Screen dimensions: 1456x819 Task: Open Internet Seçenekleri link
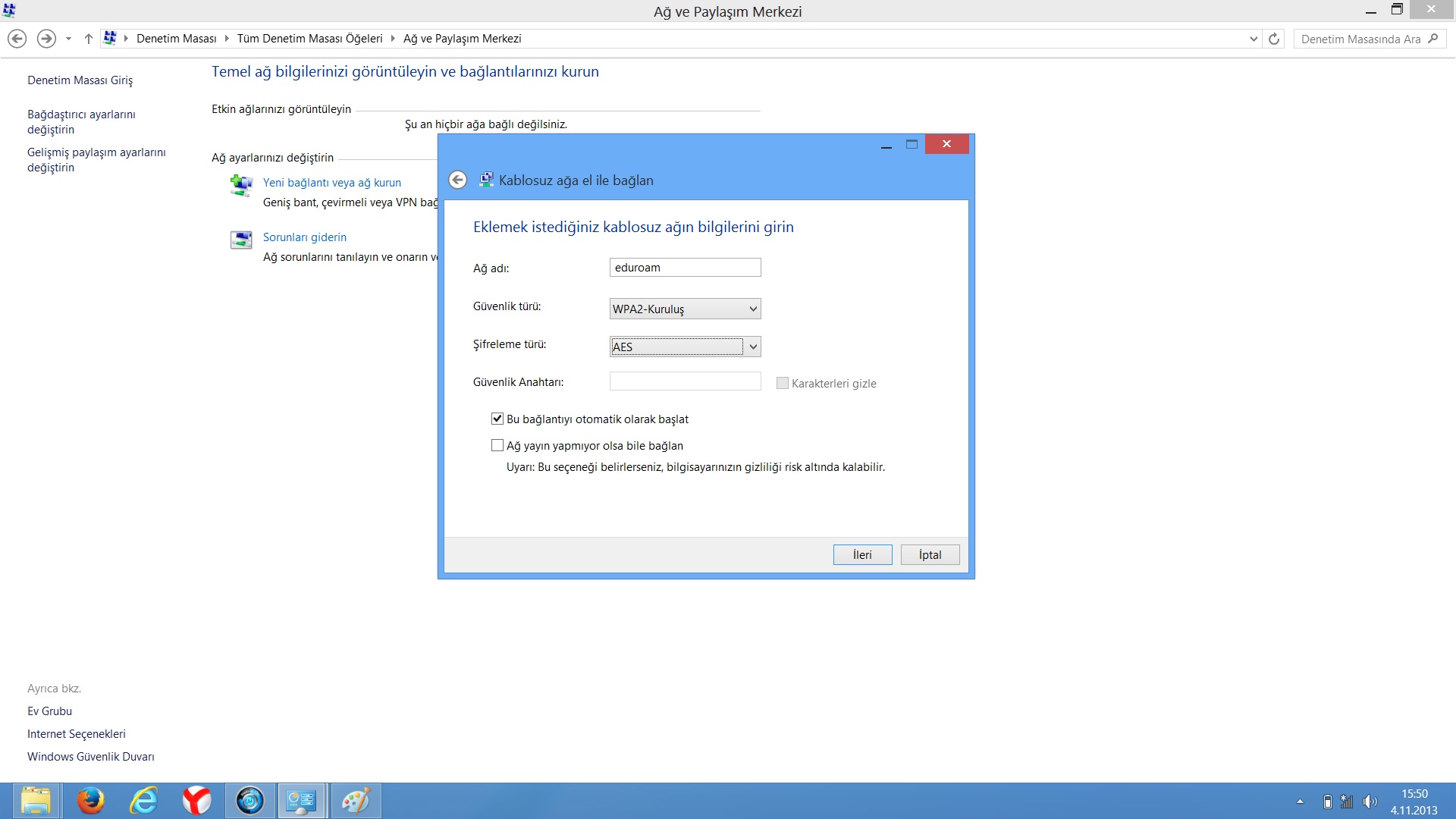pos(76,733)
